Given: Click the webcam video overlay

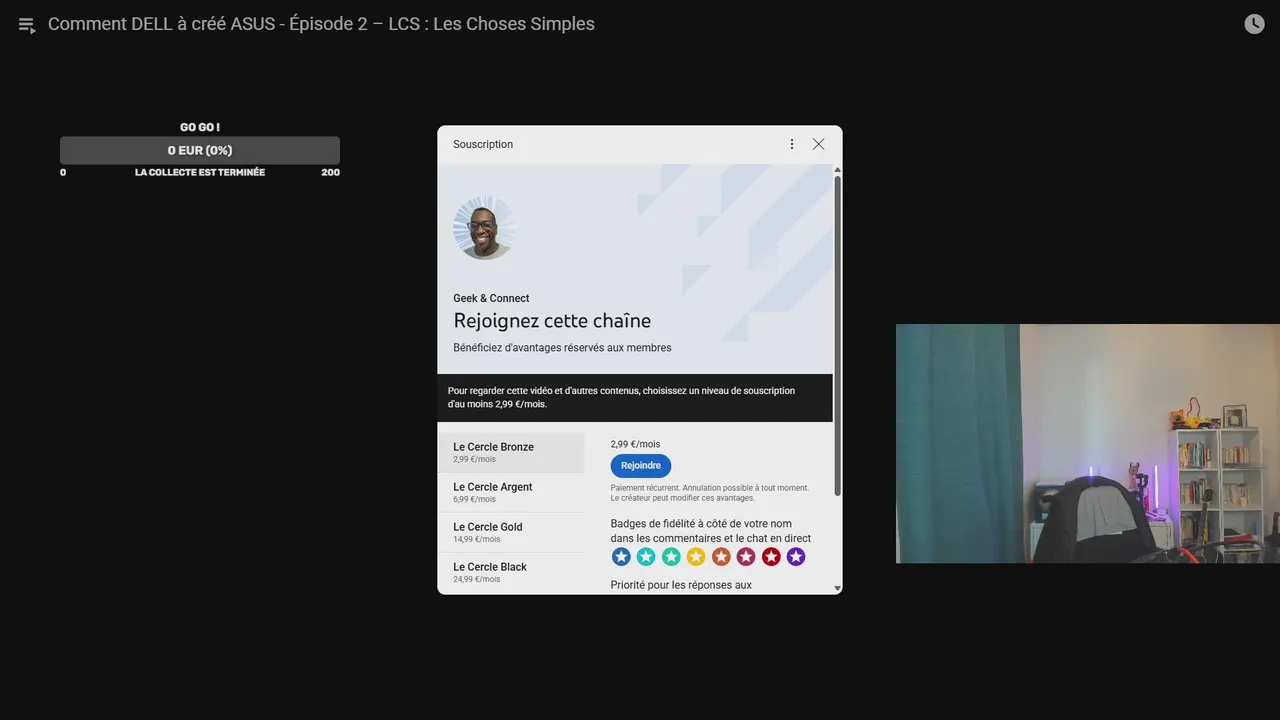Looking at the screenshot, I should tap(1088, 443).
